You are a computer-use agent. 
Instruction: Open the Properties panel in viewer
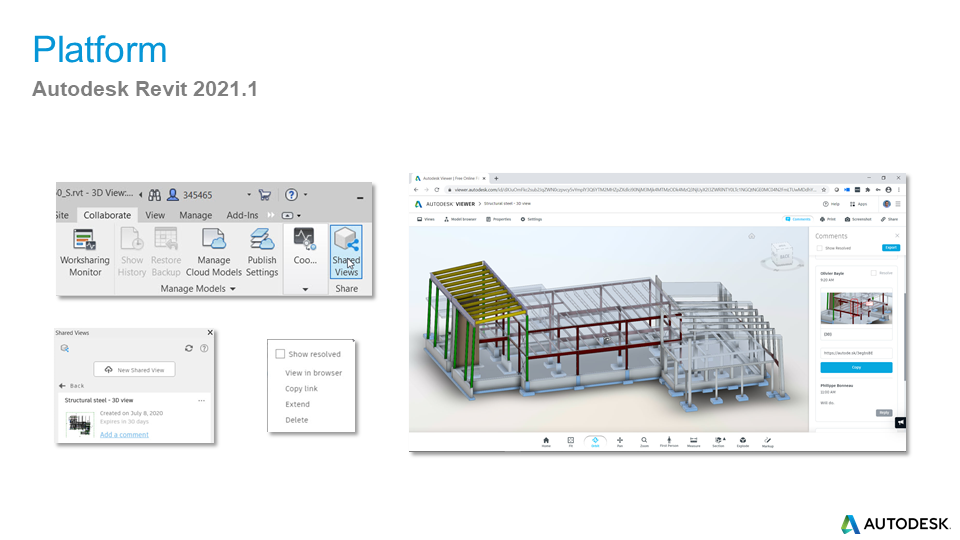pos(498,219)
